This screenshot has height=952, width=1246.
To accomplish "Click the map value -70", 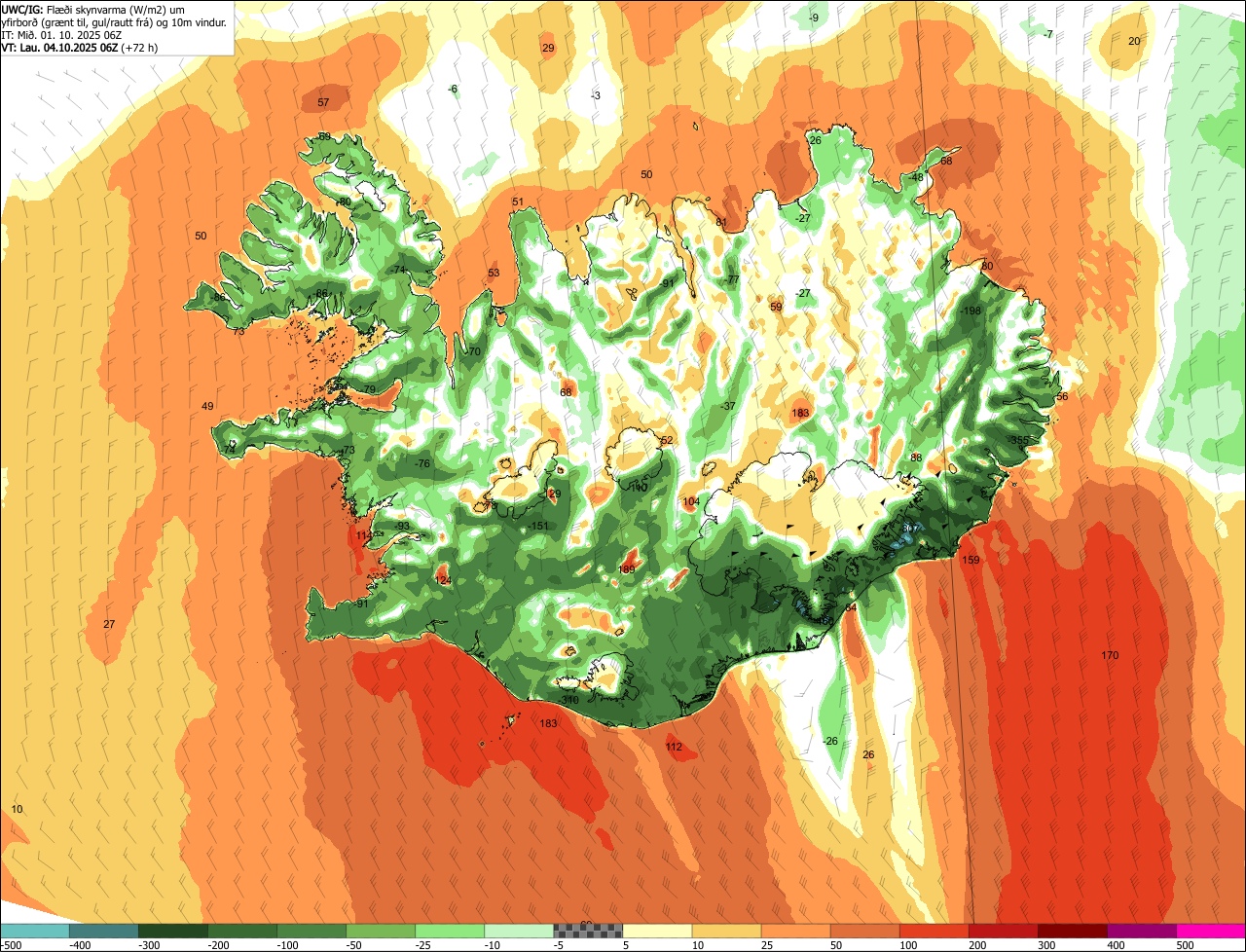I will point(473,351).
